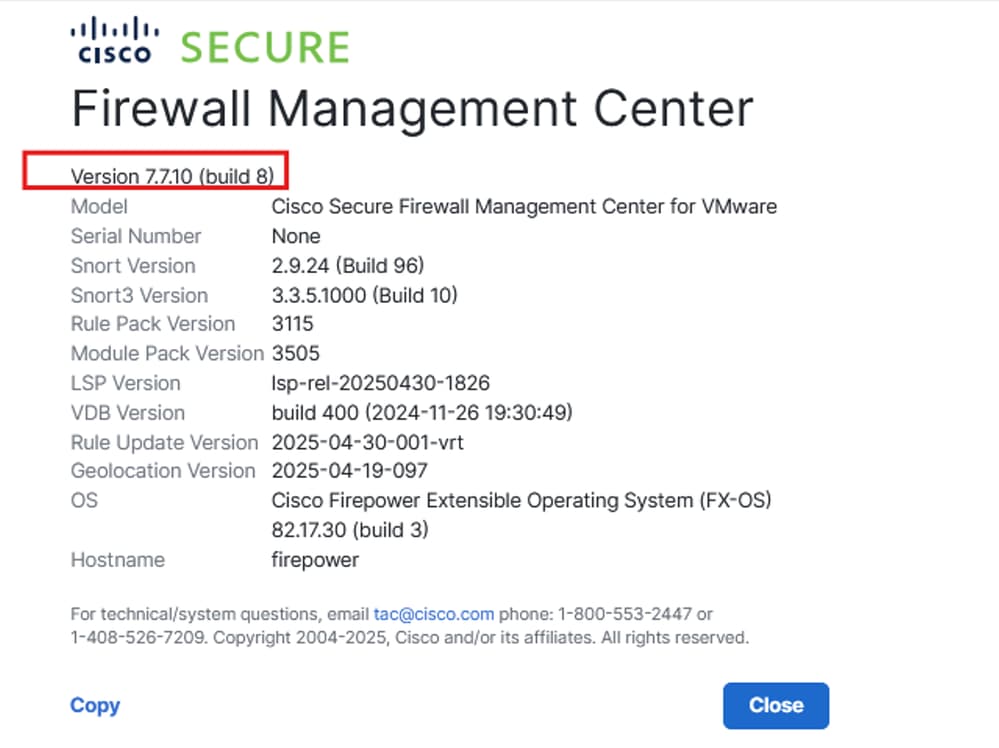Image resolution: width=999 pixels, height=748 pixels.
Task: Click the LSP Version value lsp-rel-20250430-1826
Action: click(380, 383)
